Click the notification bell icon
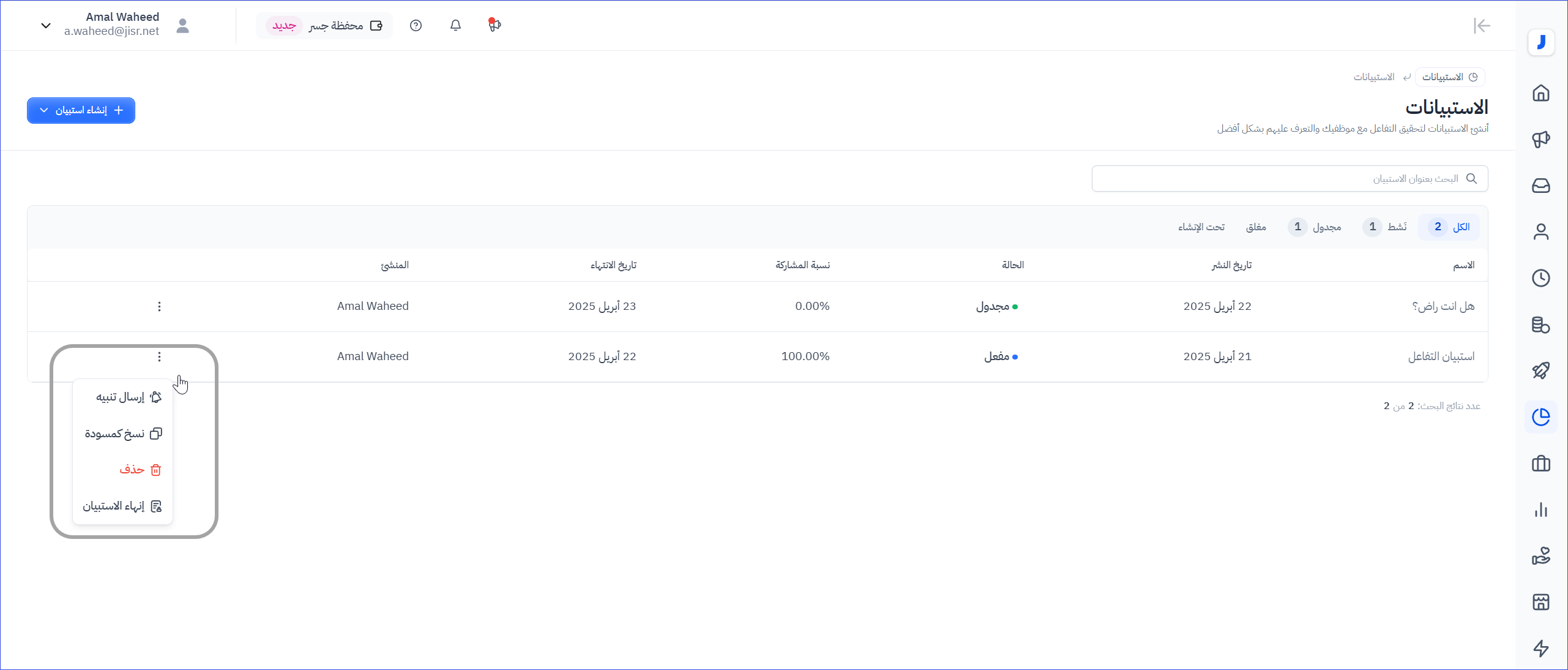Image resolution: width=1568 pixels, height=670 pixels. [455, 26]
